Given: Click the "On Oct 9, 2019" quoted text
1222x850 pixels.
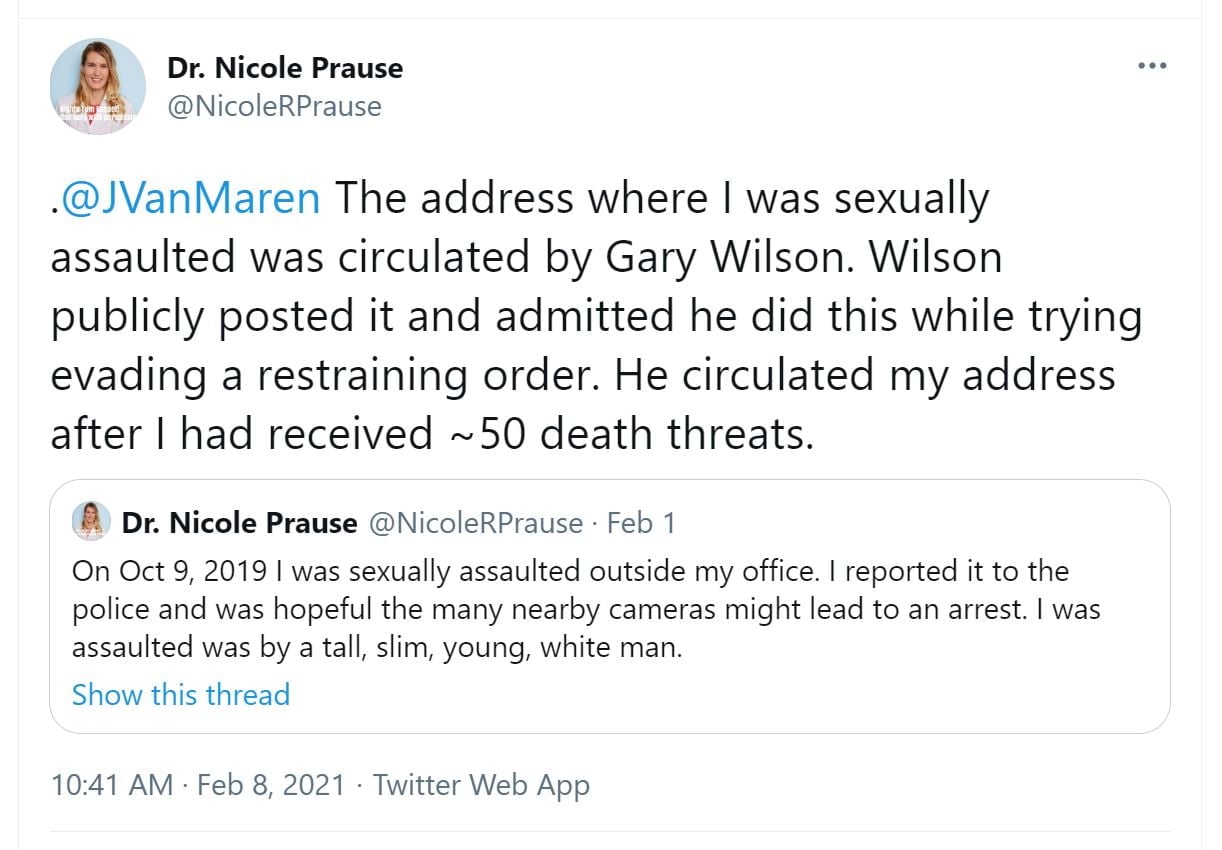Looking at the screenshot, I should click(170, 571).
